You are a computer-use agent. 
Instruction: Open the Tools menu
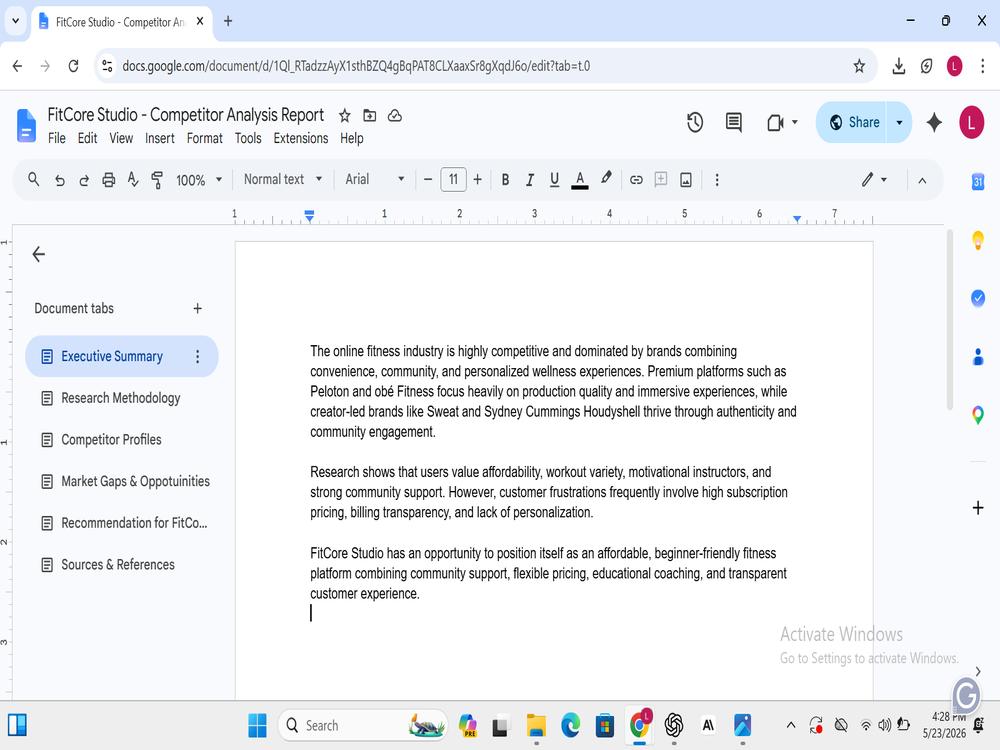point(248,138)
